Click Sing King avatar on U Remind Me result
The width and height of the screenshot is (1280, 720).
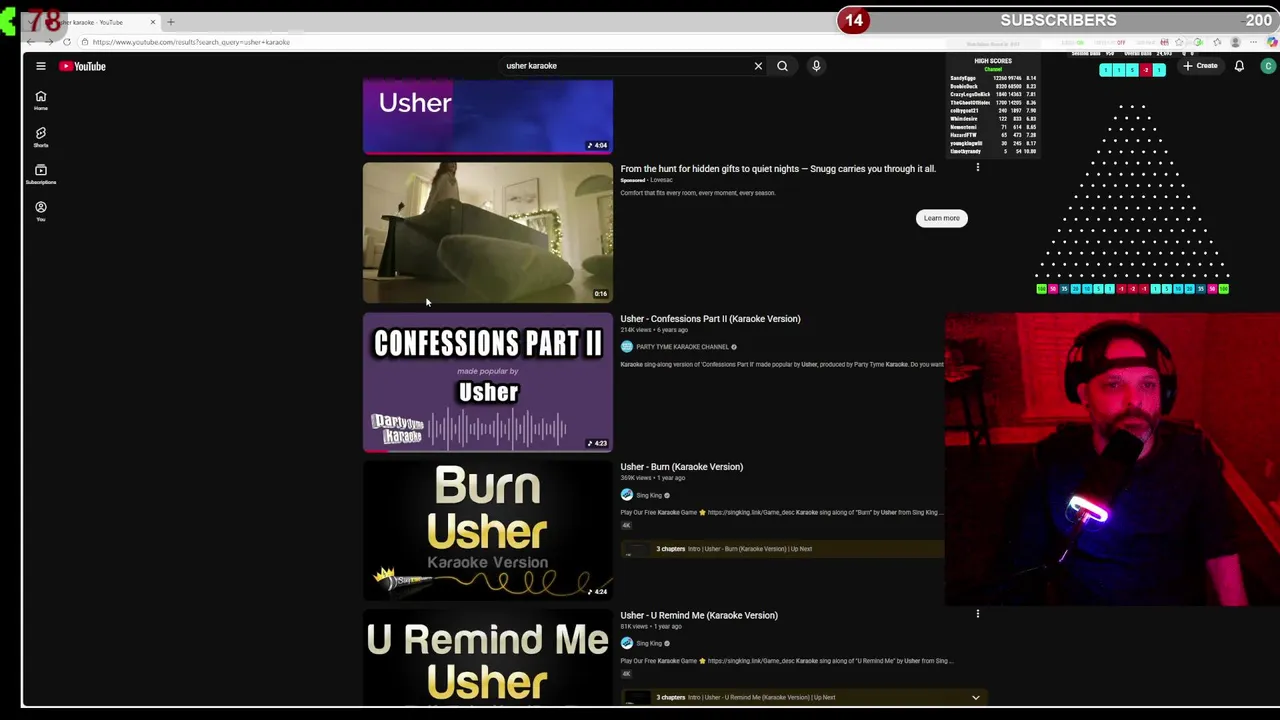(x=626, y=643)
